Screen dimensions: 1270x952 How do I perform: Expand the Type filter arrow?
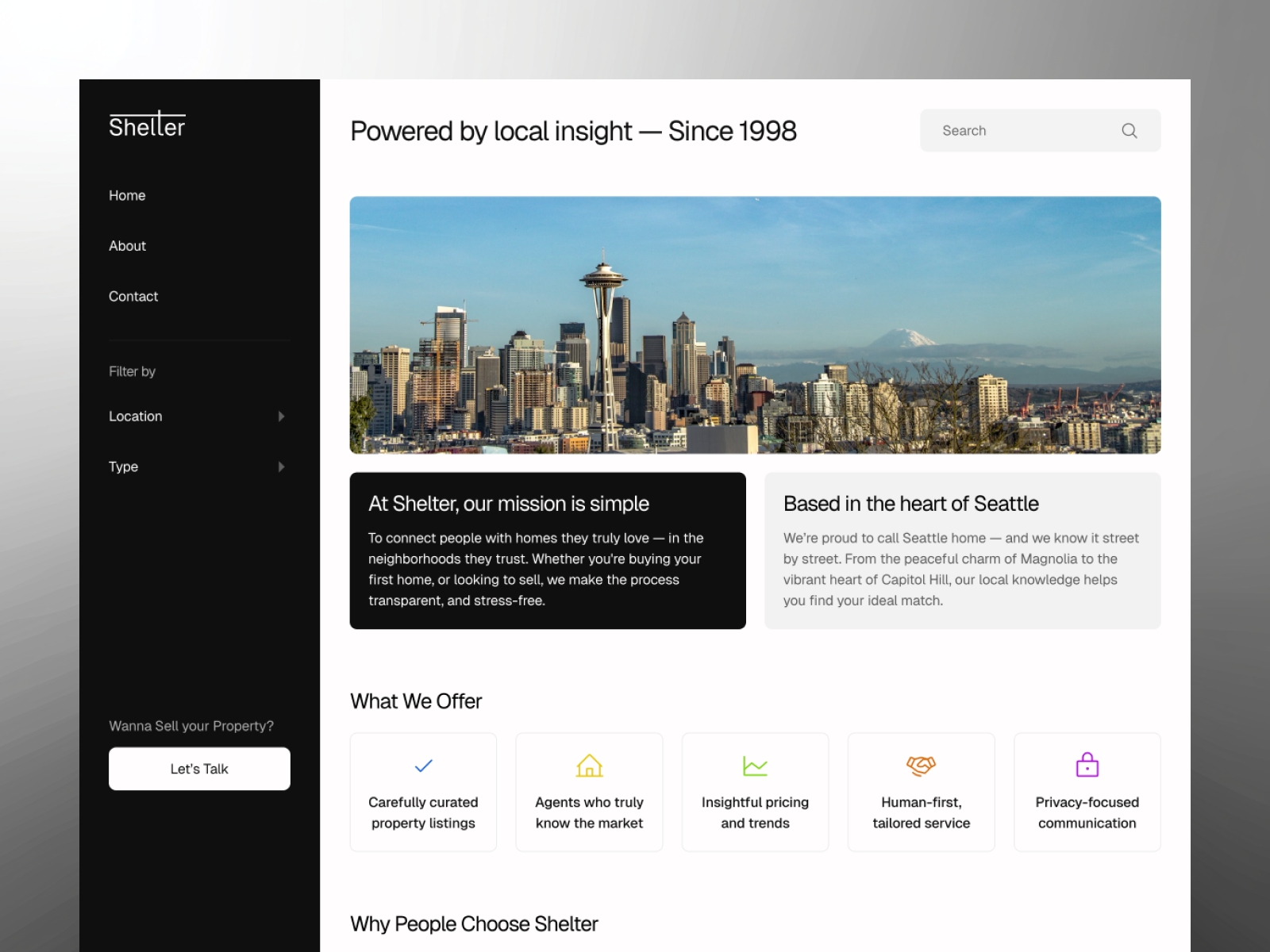(281, 467)
